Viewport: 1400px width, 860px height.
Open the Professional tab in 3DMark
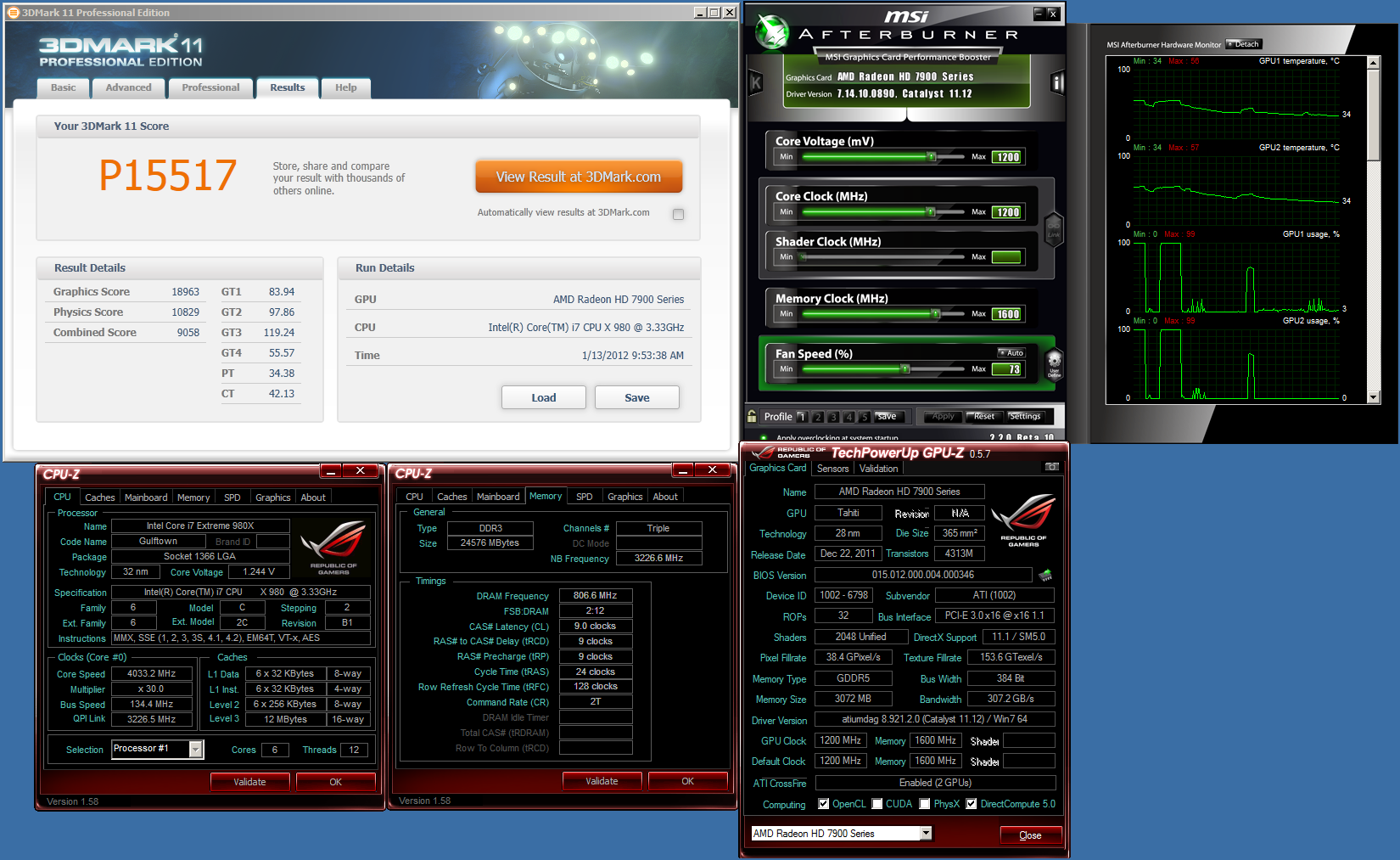210,87
